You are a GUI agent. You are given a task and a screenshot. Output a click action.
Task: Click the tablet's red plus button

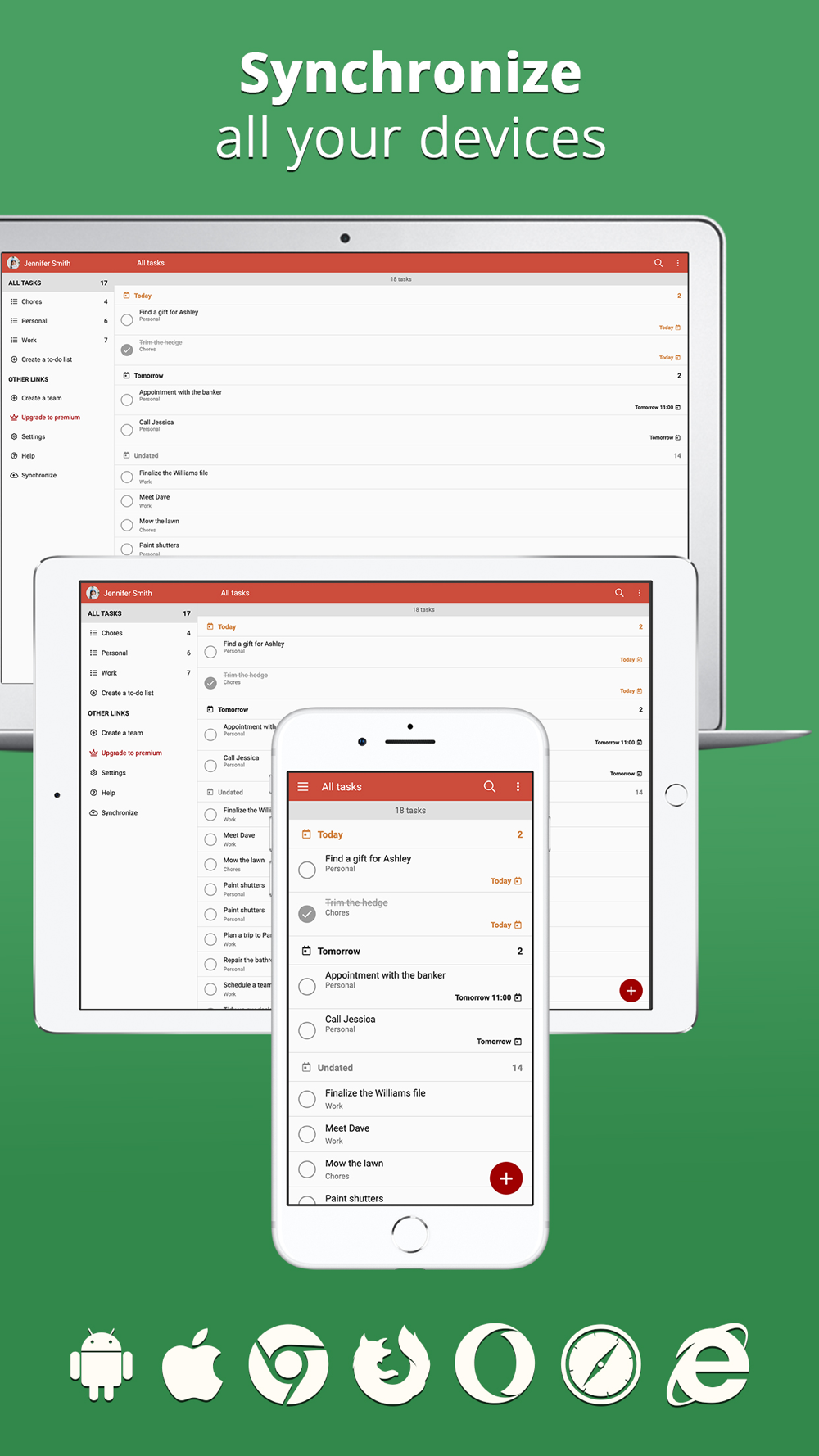(631, 991)
